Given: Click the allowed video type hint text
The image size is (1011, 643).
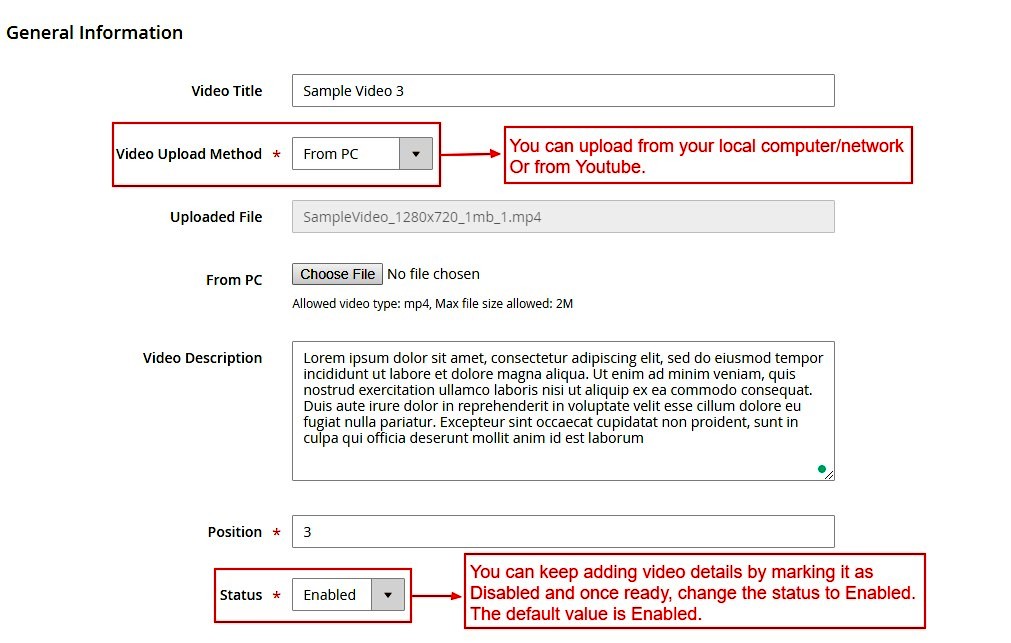Looking at the screenshot, I should click(432, 304).
